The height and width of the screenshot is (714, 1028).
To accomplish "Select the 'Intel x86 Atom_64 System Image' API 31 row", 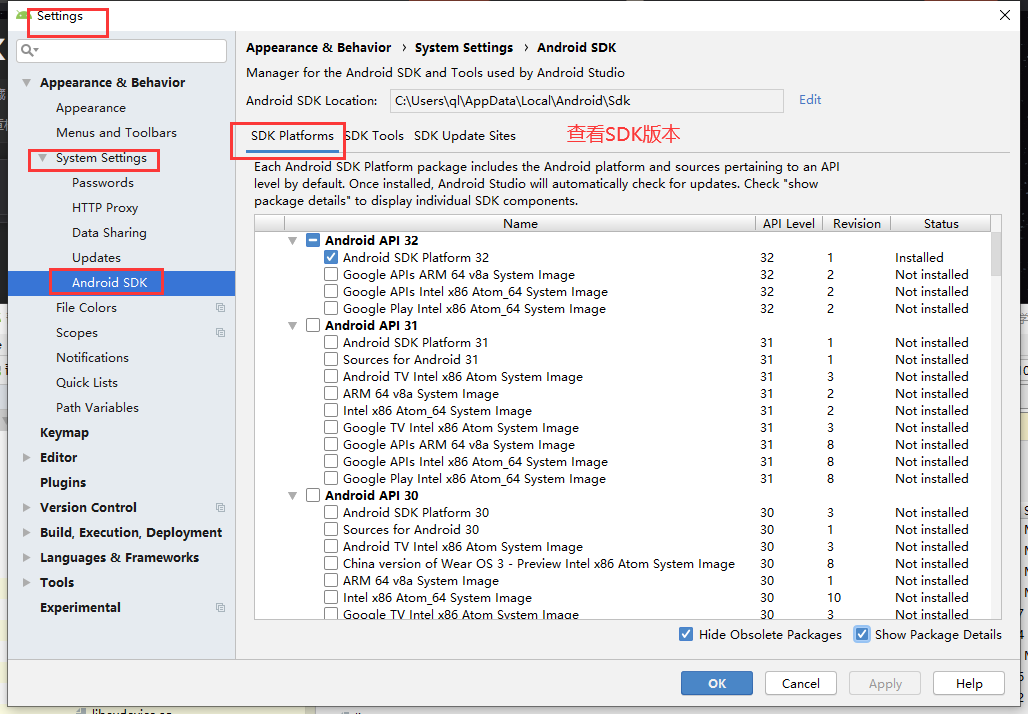I will pyautogui.click(x=623, y=411).
